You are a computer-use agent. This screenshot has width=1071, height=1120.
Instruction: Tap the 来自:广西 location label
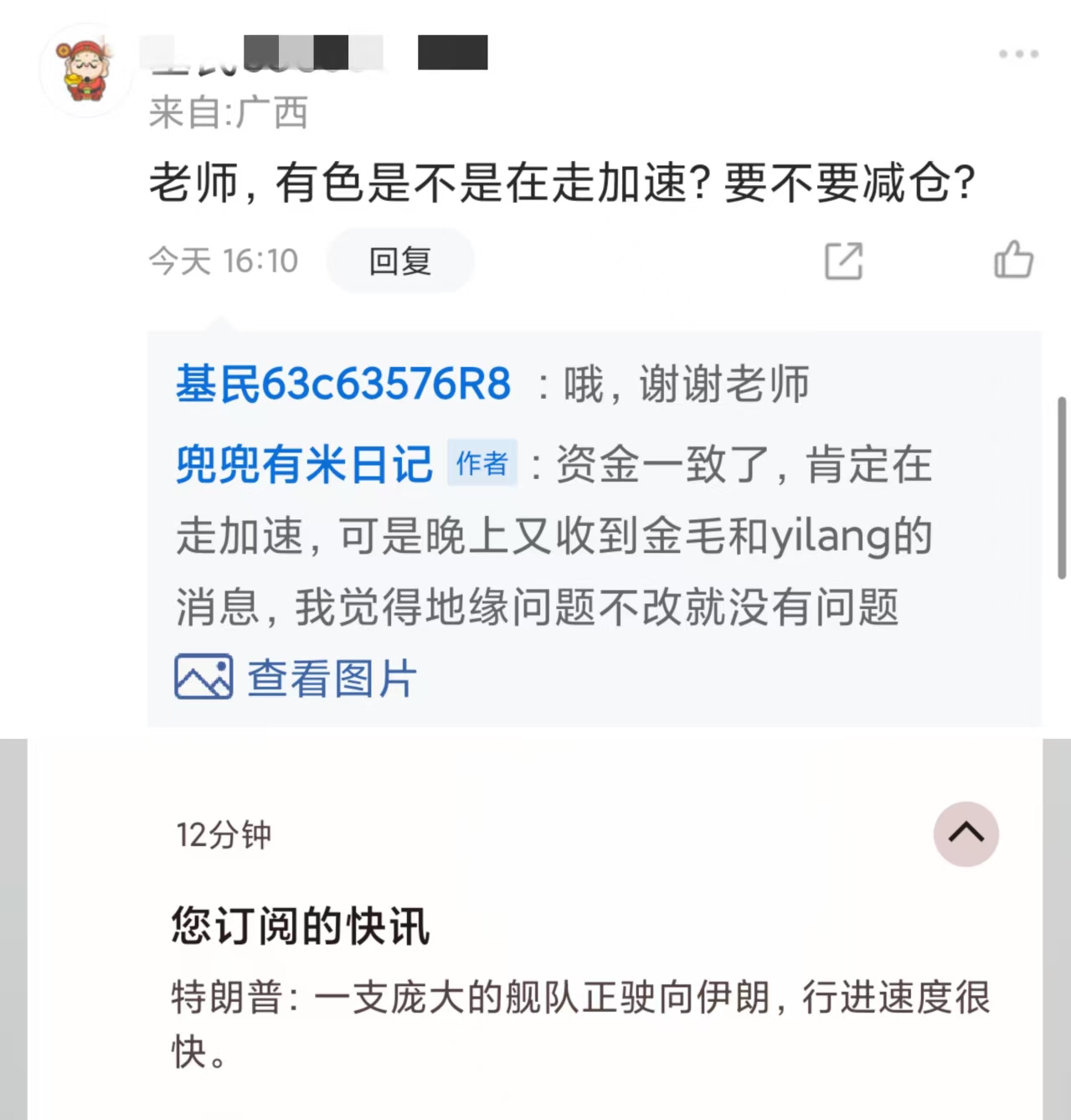click(x=229, y=112)
